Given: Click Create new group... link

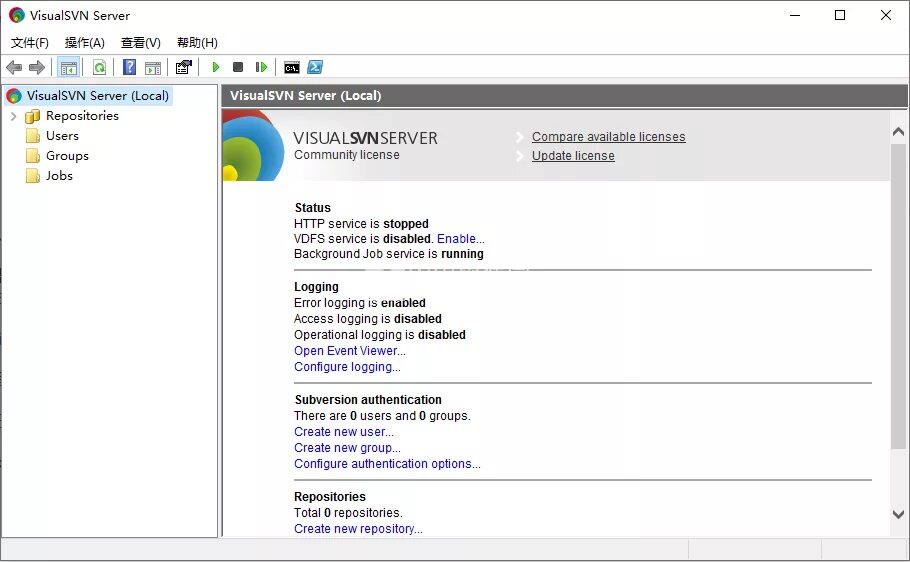Looking at the screenshot, I should (347, 448).
